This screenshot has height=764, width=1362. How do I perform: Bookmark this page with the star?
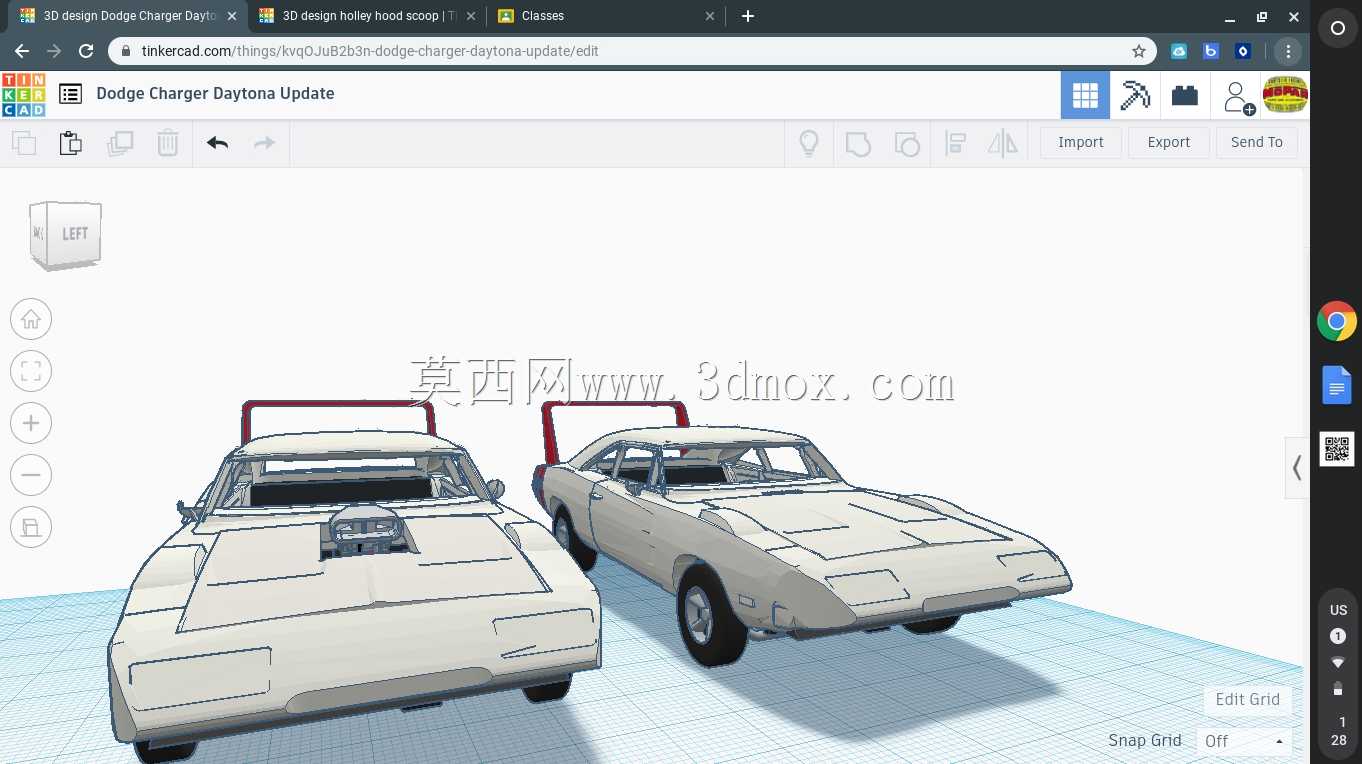click(x=1138, y=51)
